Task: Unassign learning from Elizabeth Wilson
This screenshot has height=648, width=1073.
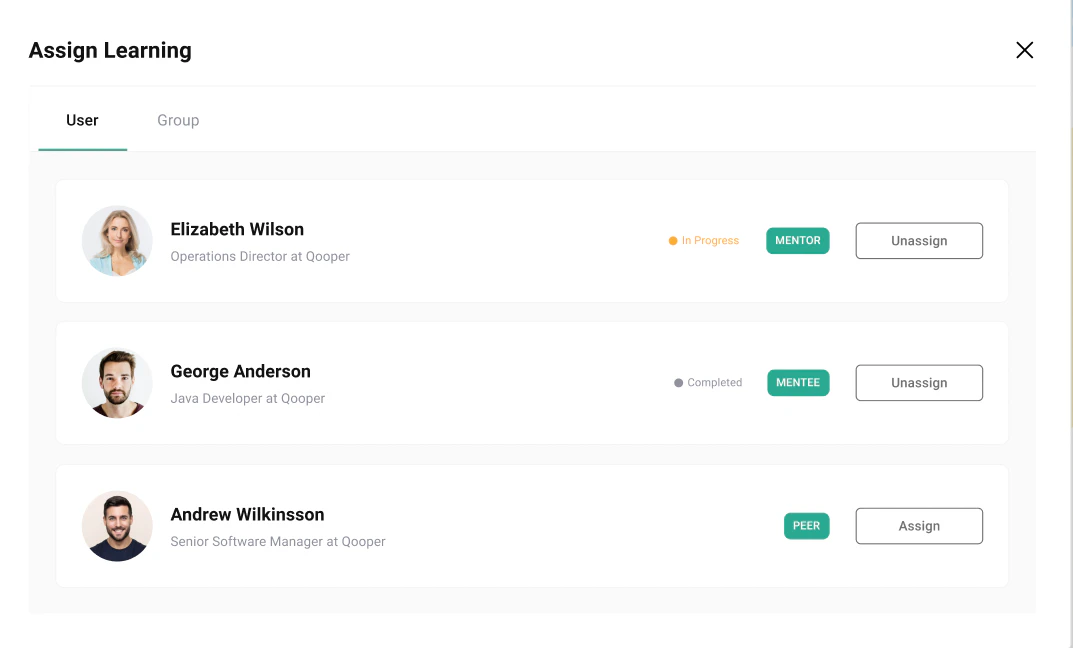Action: click(x=918, y=240)
